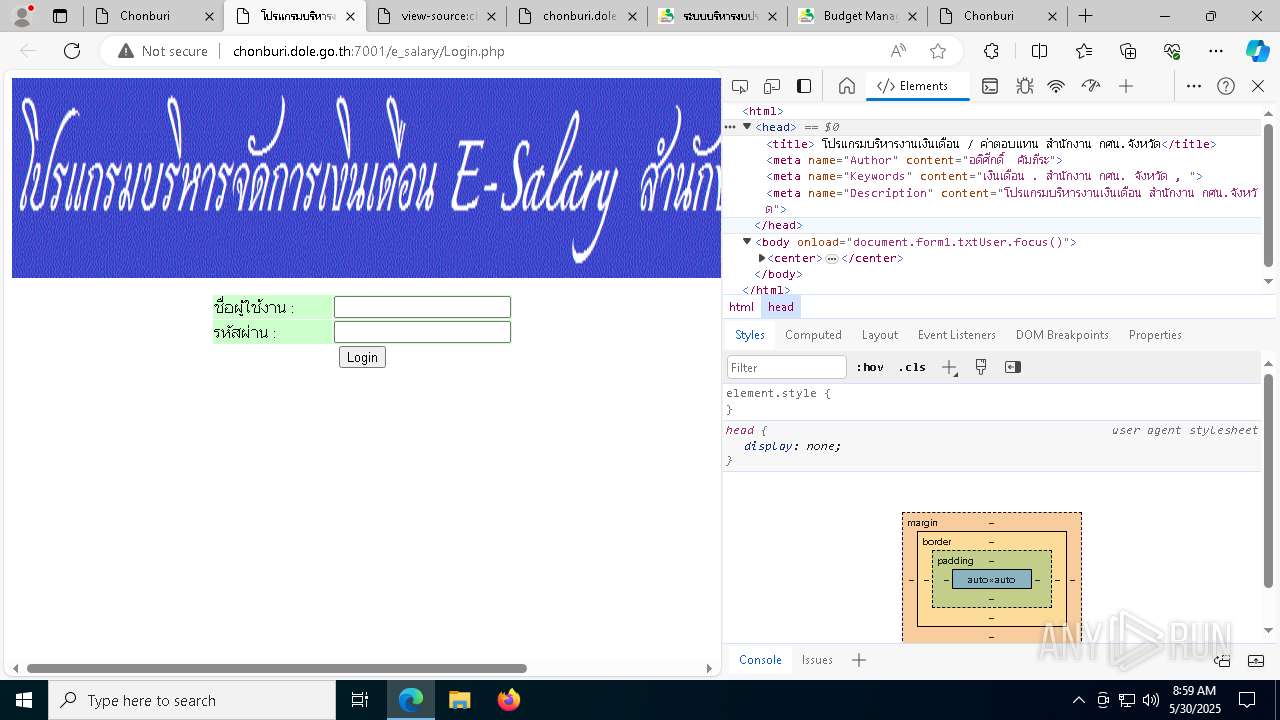
Task: Open the Event Listeners tab
Action: click(x=957, y=335)
